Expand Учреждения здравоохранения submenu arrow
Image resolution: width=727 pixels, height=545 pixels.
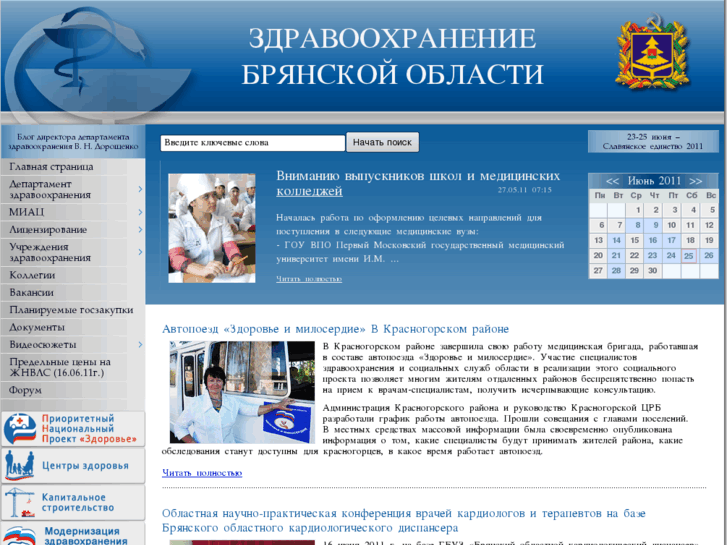pos(140,252)
